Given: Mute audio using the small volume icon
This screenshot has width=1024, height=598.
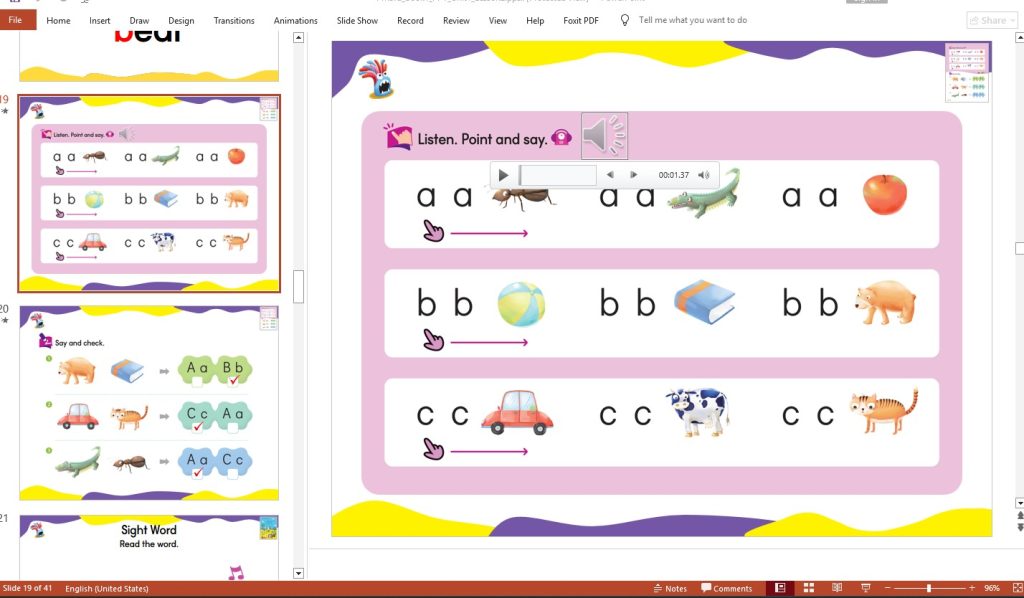Looking at the screenshot, I should click(703, 174).
